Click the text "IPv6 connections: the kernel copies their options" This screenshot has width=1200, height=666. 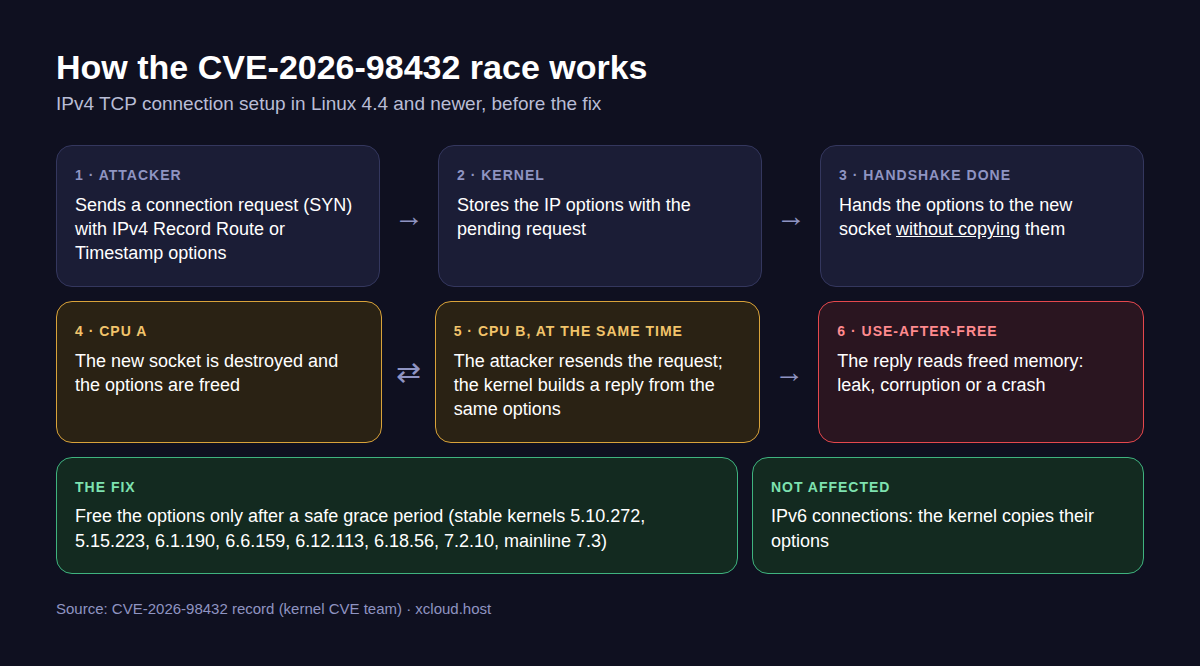coord(932,529)
